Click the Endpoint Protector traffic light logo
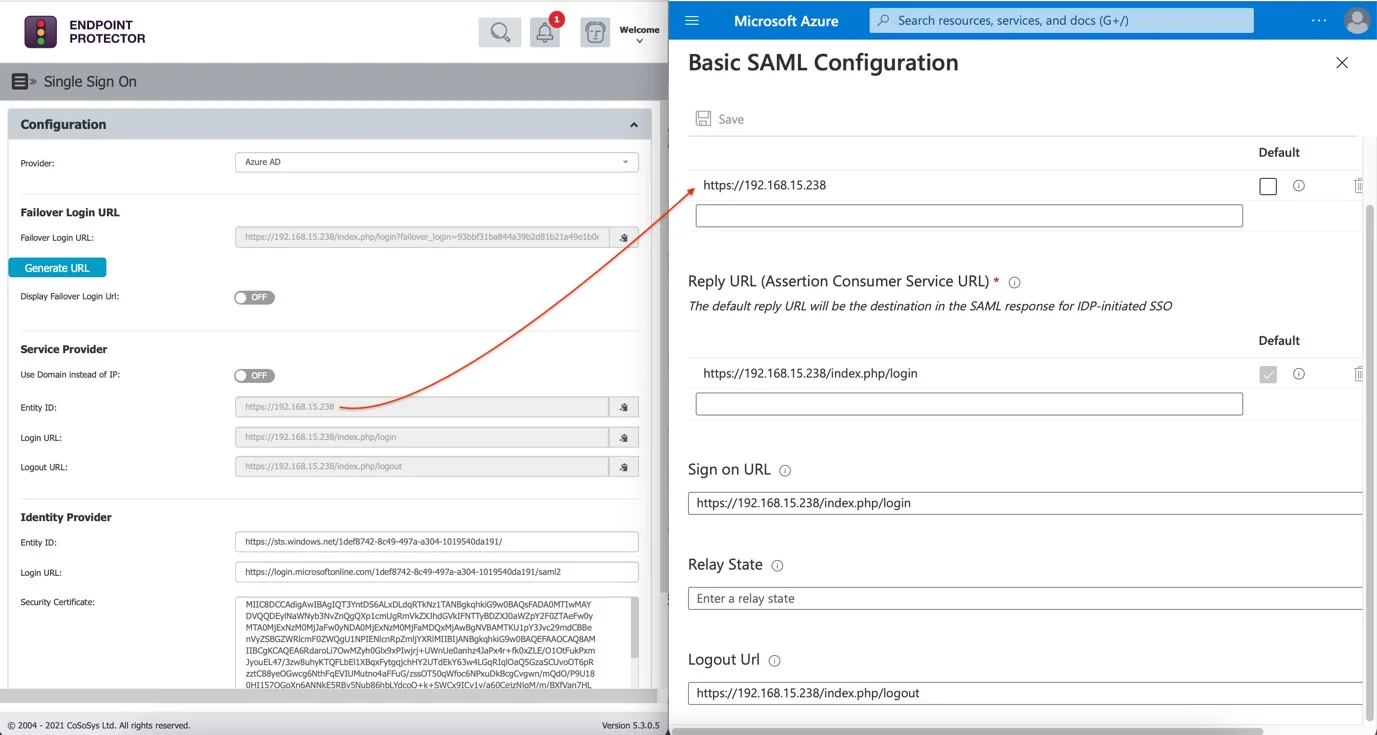 coord(41,32)
